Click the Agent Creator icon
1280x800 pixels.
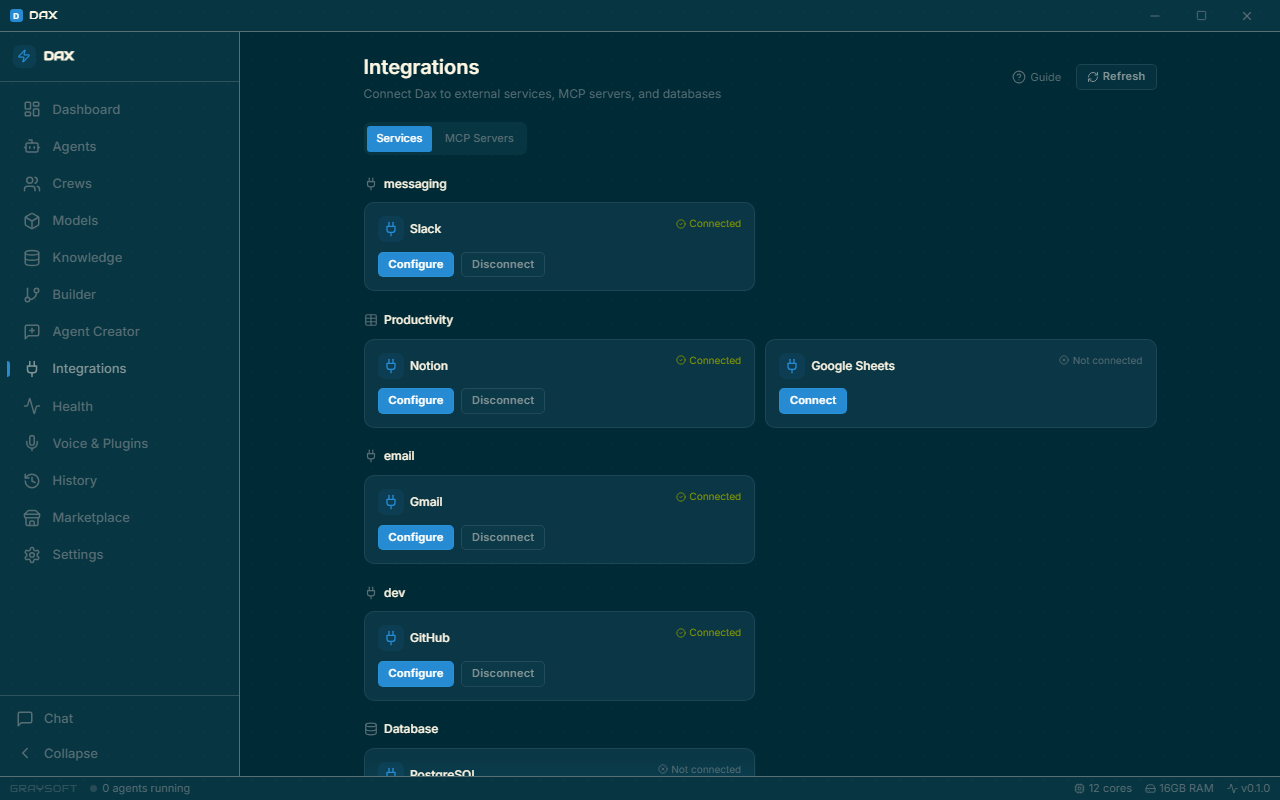32,331
